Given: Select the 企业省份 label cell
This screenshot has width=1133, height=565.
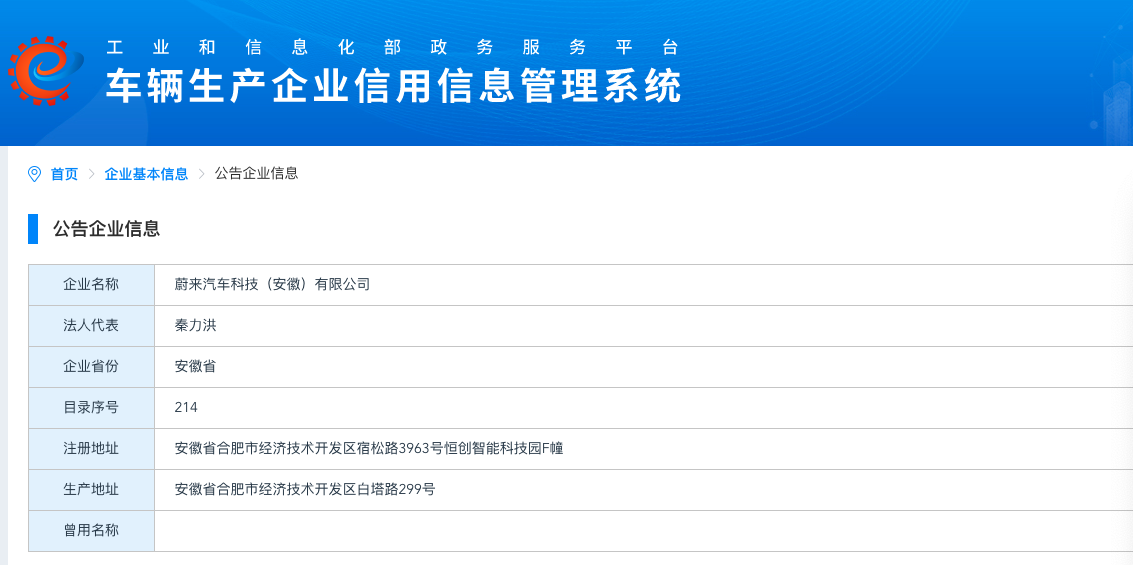Looking at the screenshot, I should pos(91,367).
